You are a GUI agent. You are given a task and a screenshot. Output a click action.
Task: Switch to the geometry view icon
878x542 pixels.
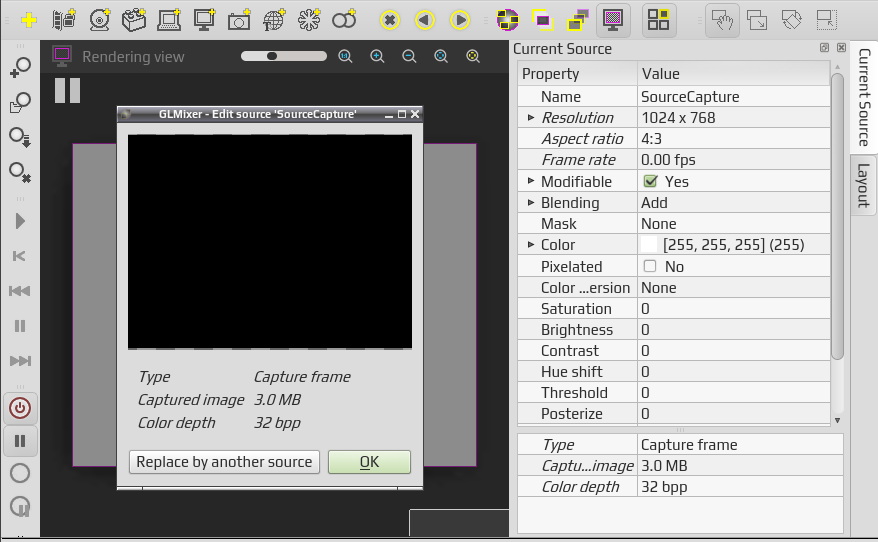coord(543,21)
